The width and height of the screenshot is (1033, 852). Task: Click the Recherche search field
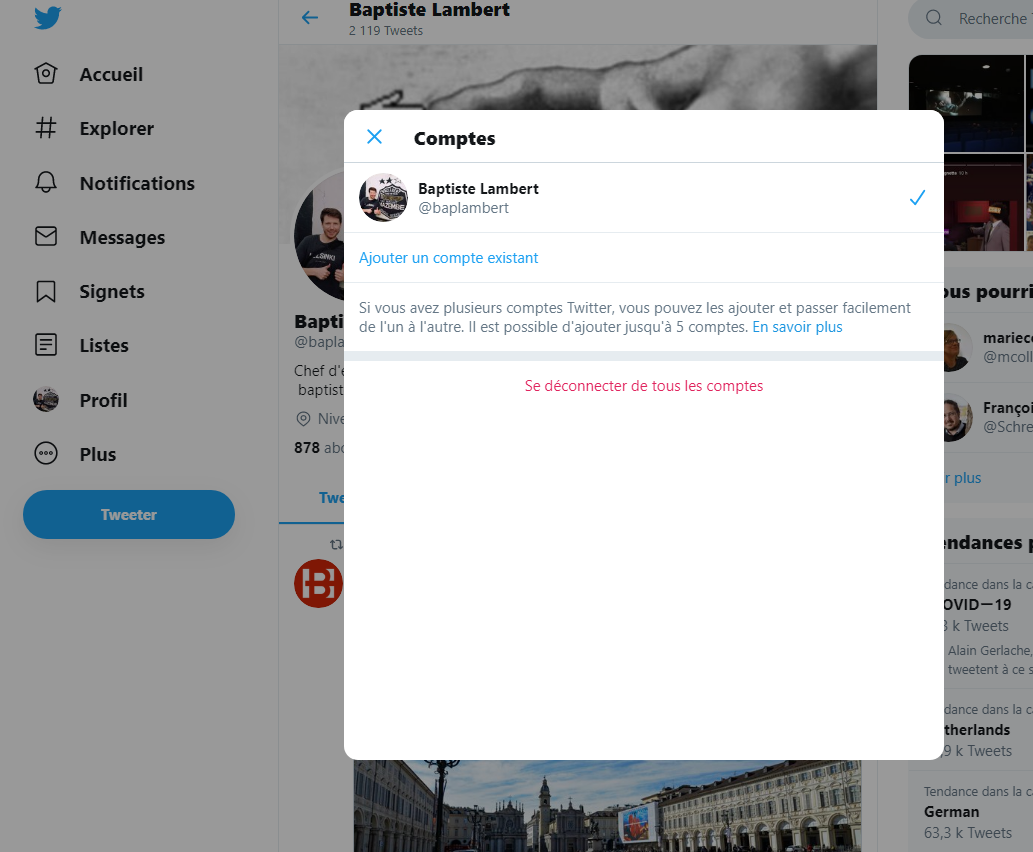[x=990, y=18]
